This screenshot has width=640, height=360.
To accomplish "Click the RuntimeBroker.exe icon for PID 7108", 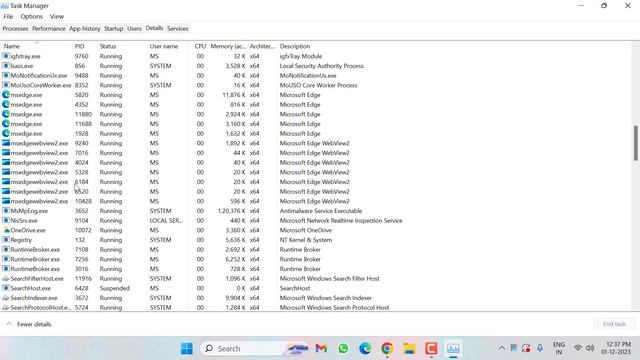I will tap(6, 249).
